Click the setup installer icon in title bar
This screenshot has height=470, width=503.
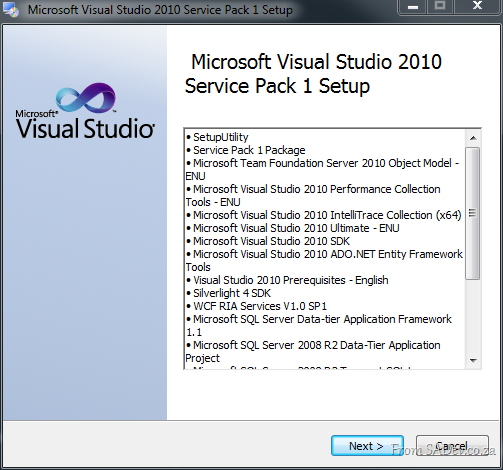click(11, 10)
